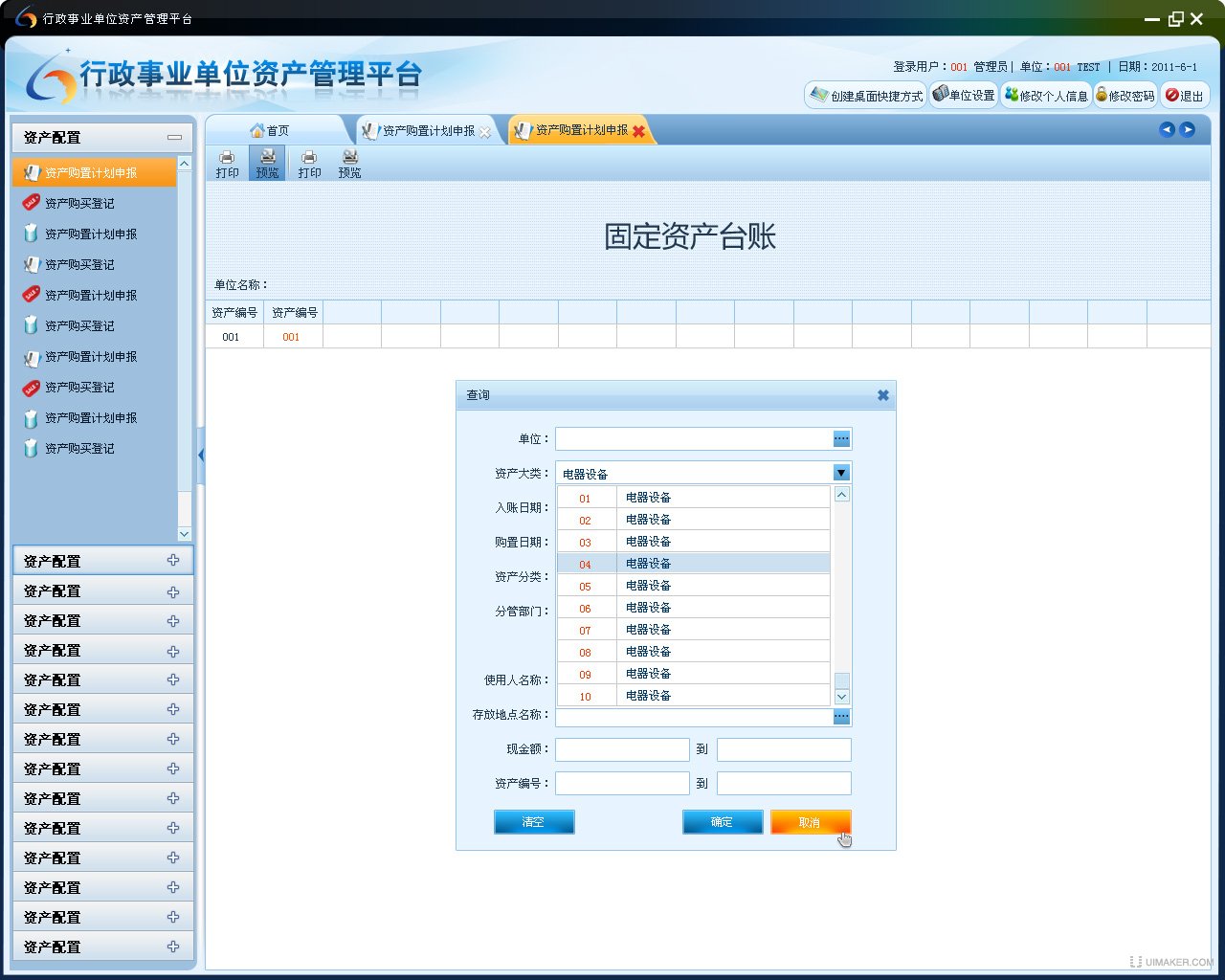Screen dimensions: 1225x980
Task: Click the platform logo in the header
Action: point(51,78)
